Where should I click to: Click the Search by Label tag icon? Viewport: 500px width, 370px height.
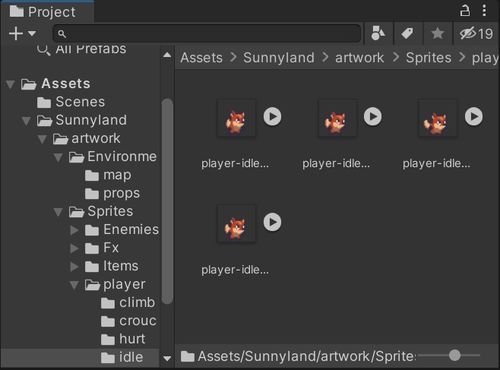pos(407,33)
